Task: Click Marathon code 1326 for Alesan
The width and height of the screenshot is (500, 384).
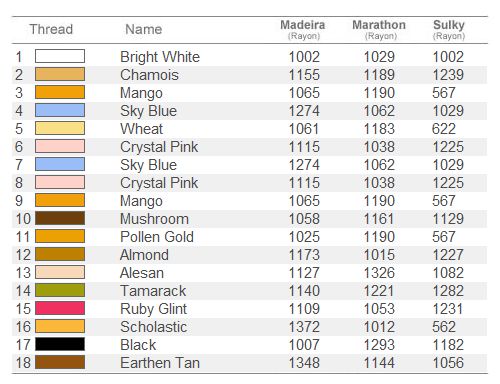Action: coord(379,273)
